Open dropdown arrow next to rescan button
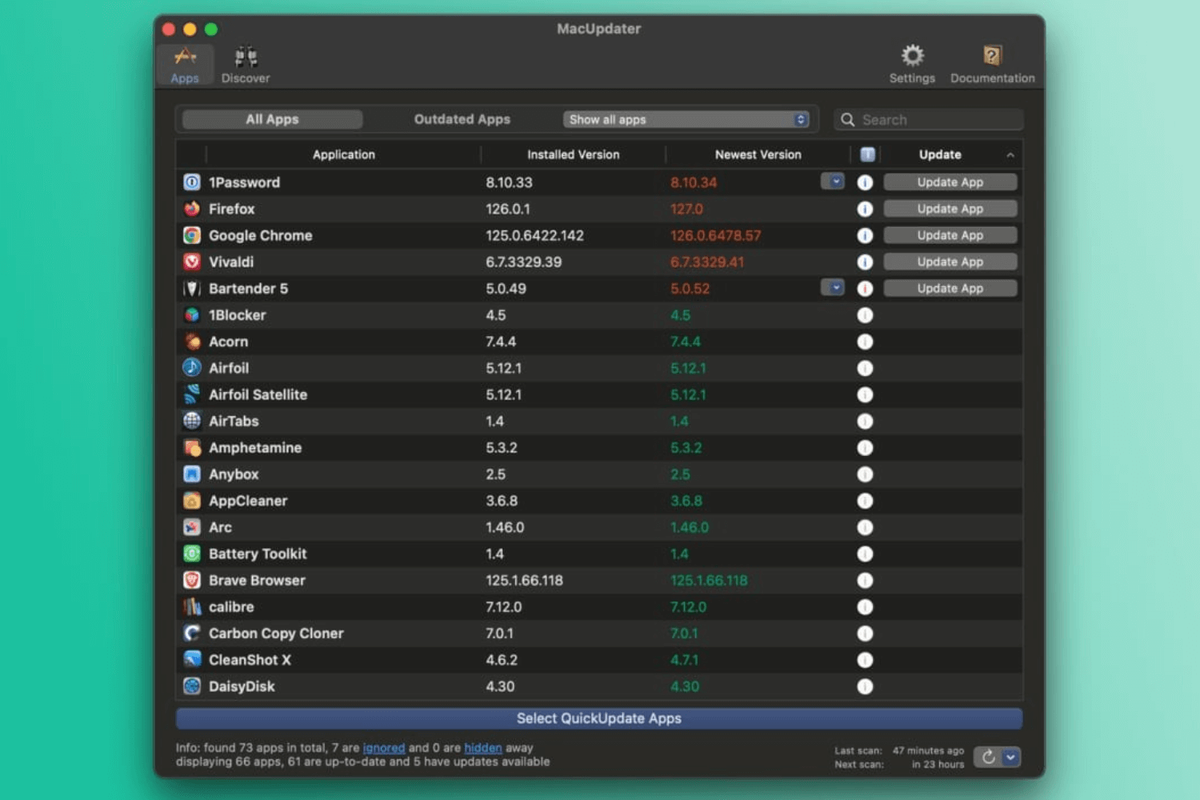Screen dimensions: 1200x800 click(x=1011, y=757)
